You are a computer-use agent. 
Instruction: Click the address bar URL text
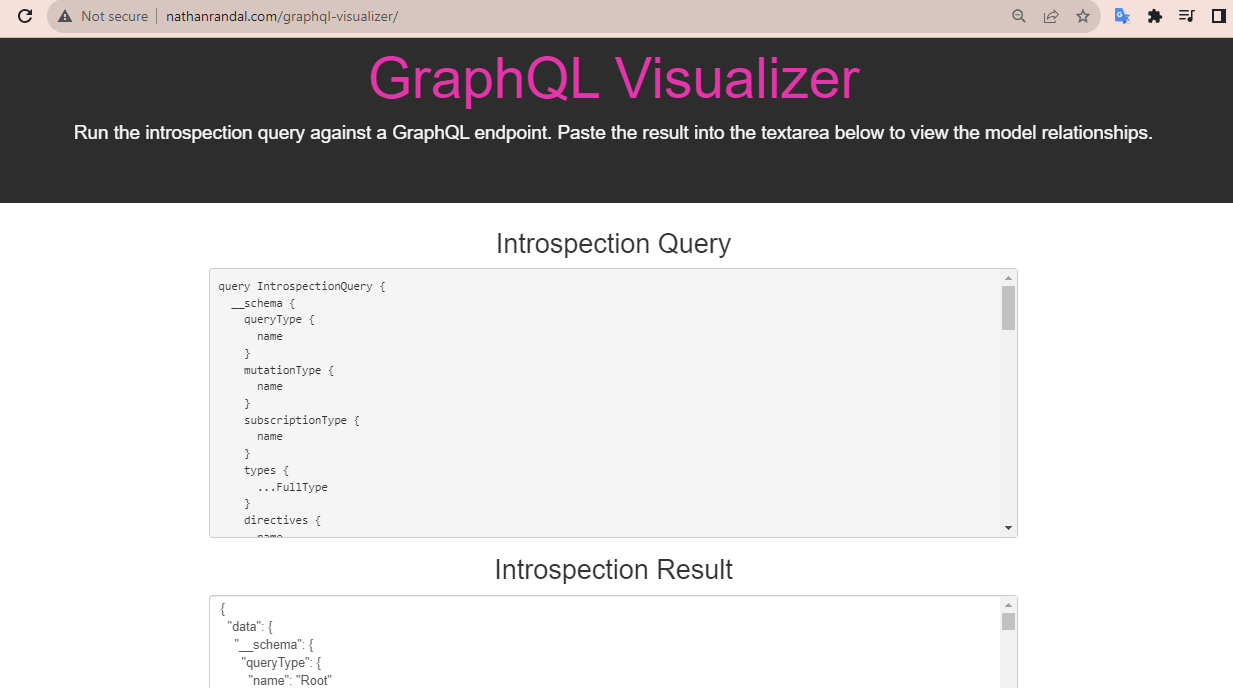point(282,16)
